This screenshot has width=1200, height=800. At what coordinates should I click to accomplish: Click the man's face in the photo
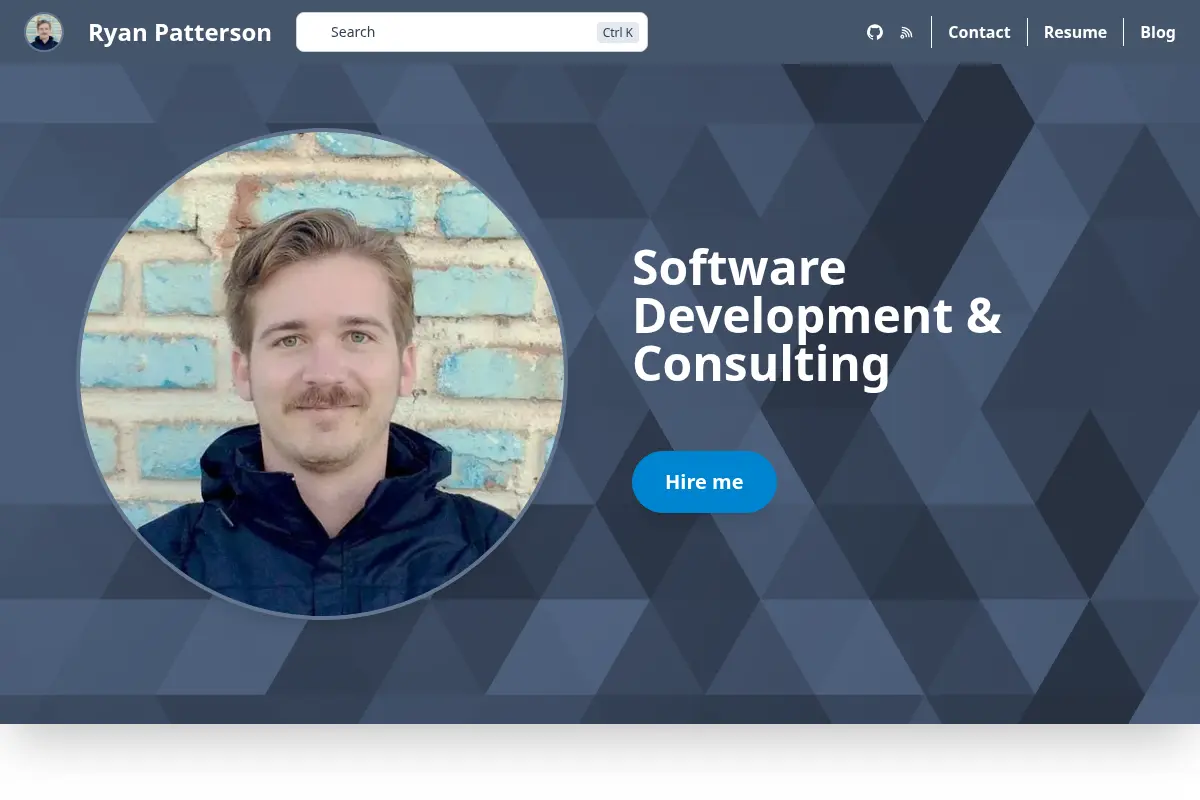coord(318,340)
